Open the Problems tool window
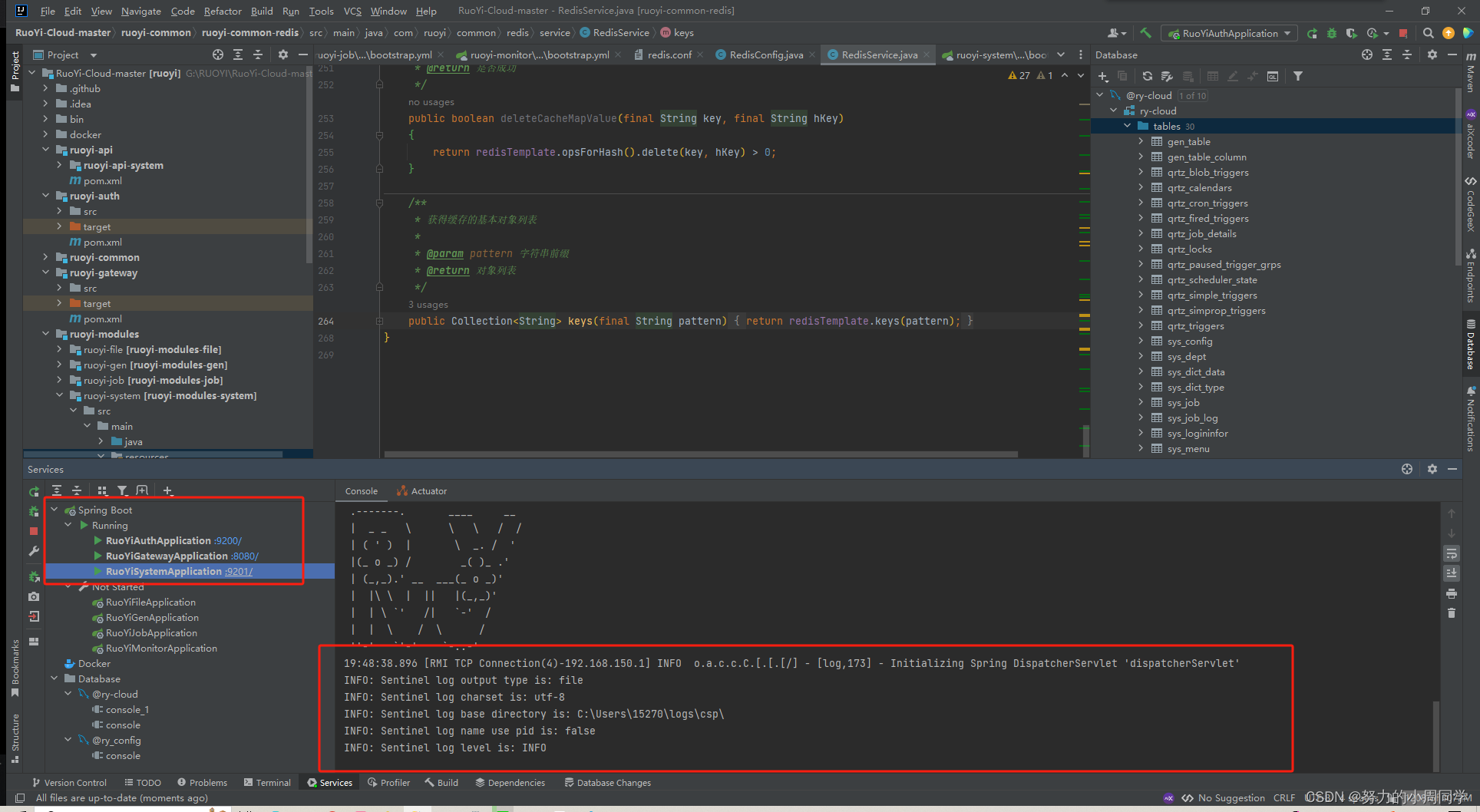 tap(202, 783)
